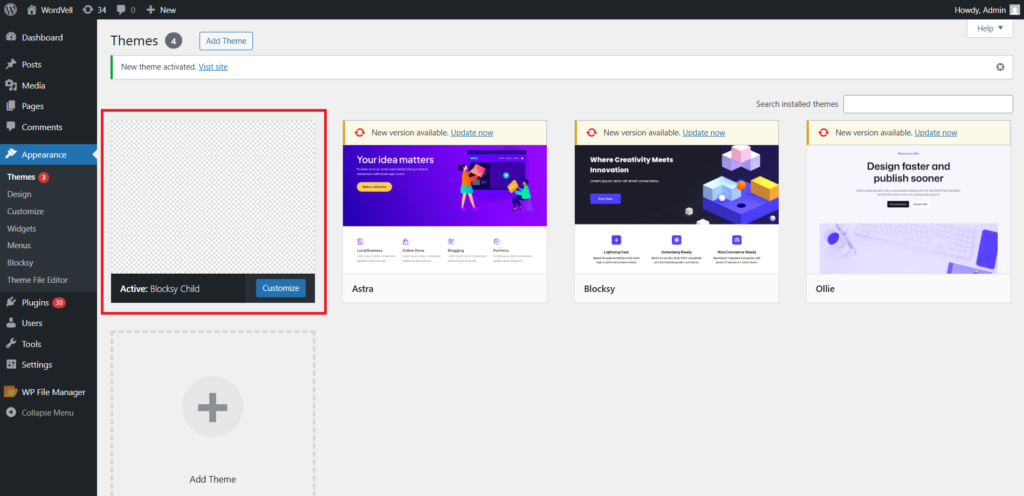Click Customize on Blocksy Child theme
This screenshot has height=496, width=1024.
pyautogui.click(x=281, y=288)
